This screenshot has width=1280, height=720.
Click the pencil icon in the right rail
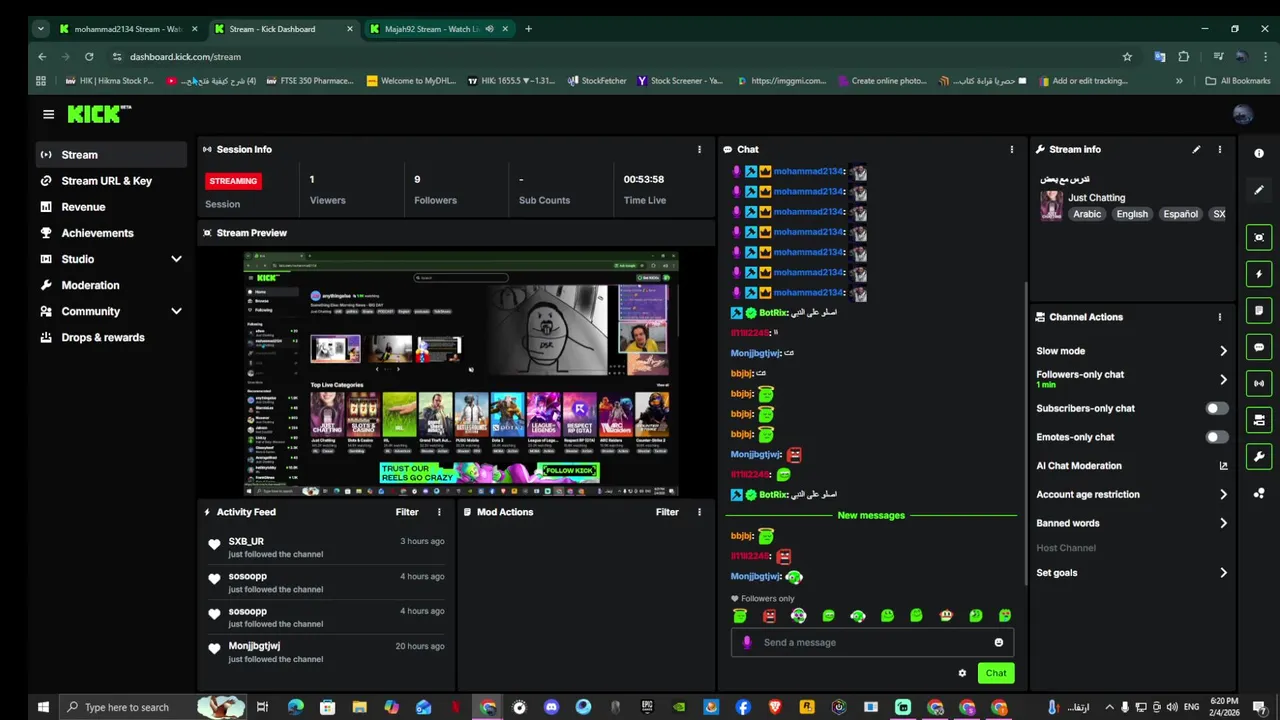[x=1259, y=190]
